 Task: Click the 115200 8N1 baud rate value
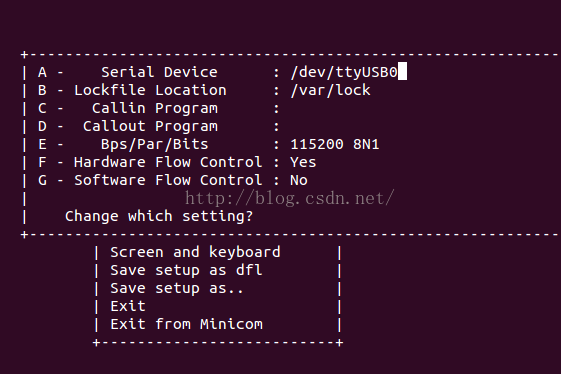(335, 145)
